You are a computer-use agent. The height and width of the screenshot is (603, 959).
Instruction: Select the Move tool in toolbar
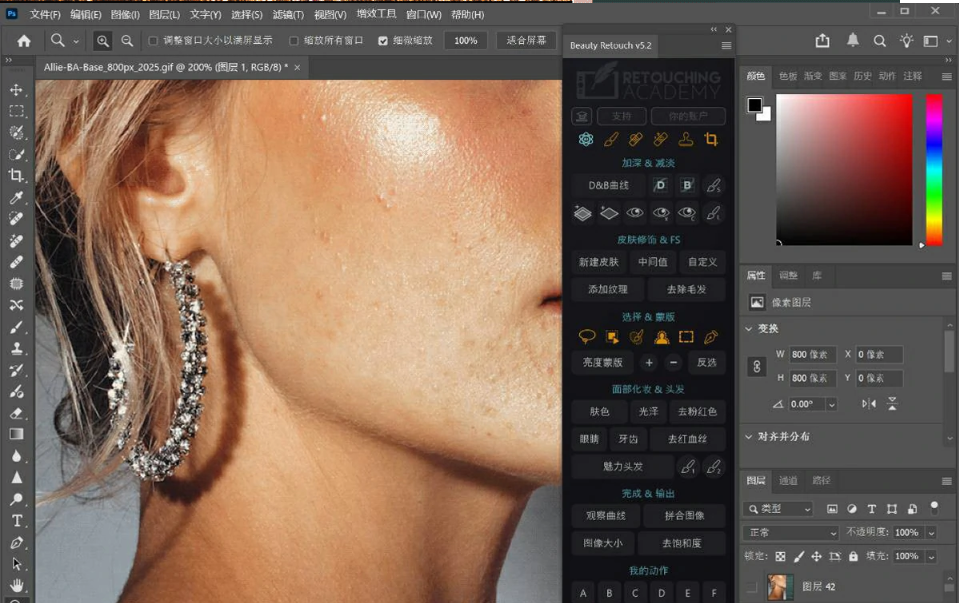pyautogui.click(x=16, y=90)
